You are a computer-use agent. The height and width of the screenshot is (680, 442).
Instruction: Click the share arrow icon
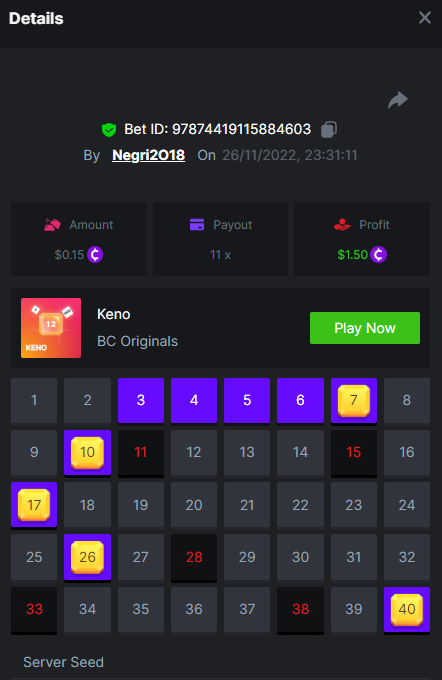[x=398, y=100]
